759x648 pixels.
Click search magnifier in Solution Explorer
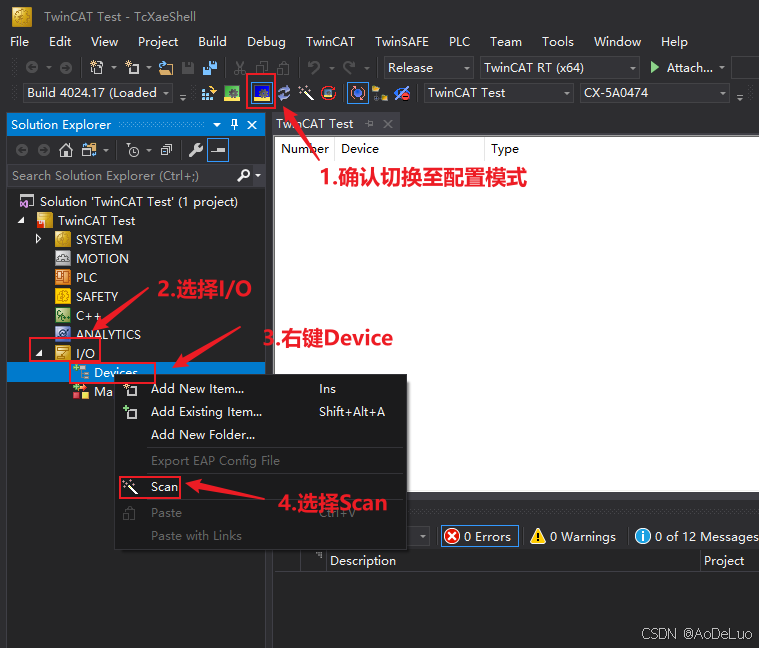tap(243, 175)
